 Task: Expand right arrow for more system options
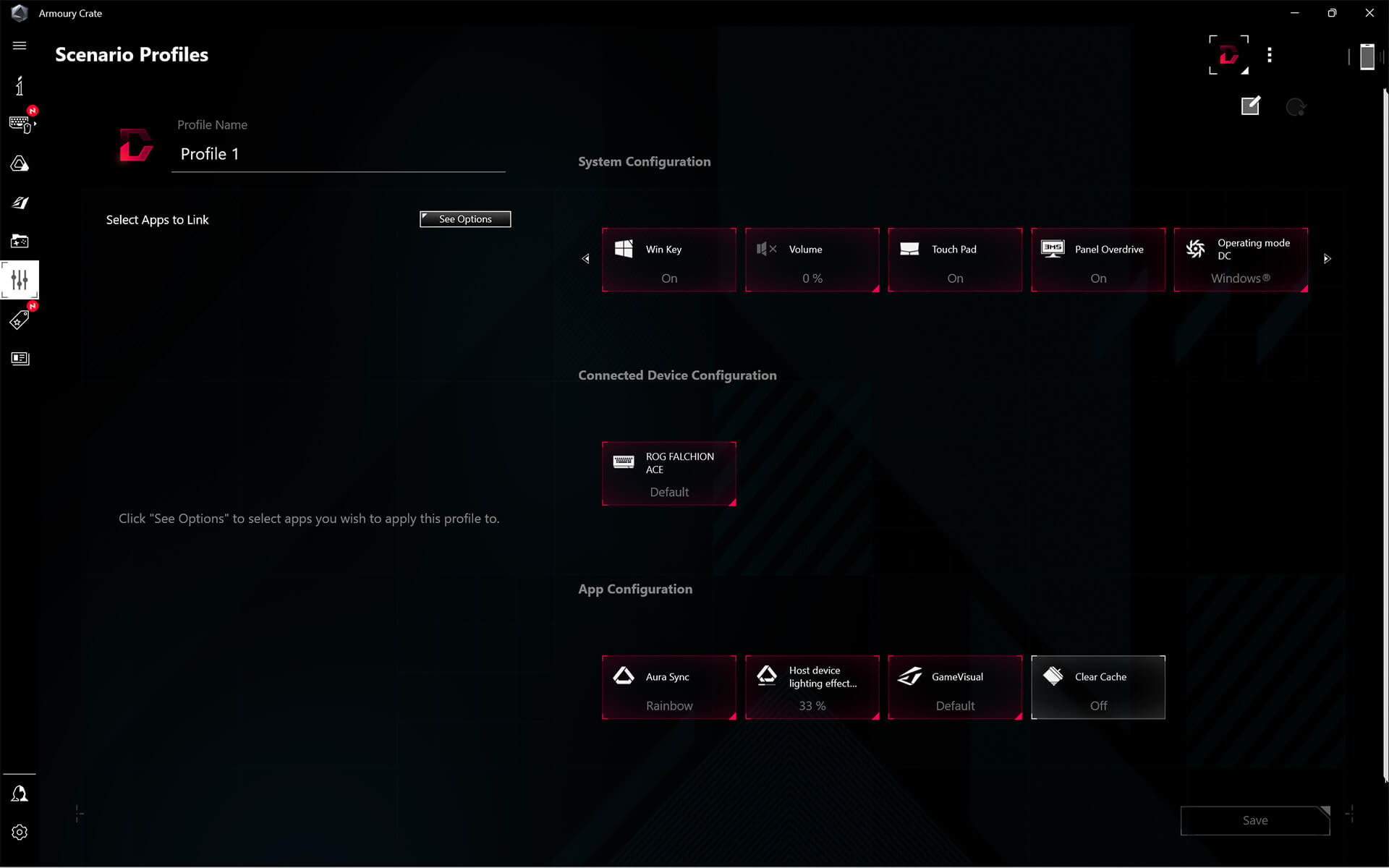1327,259
